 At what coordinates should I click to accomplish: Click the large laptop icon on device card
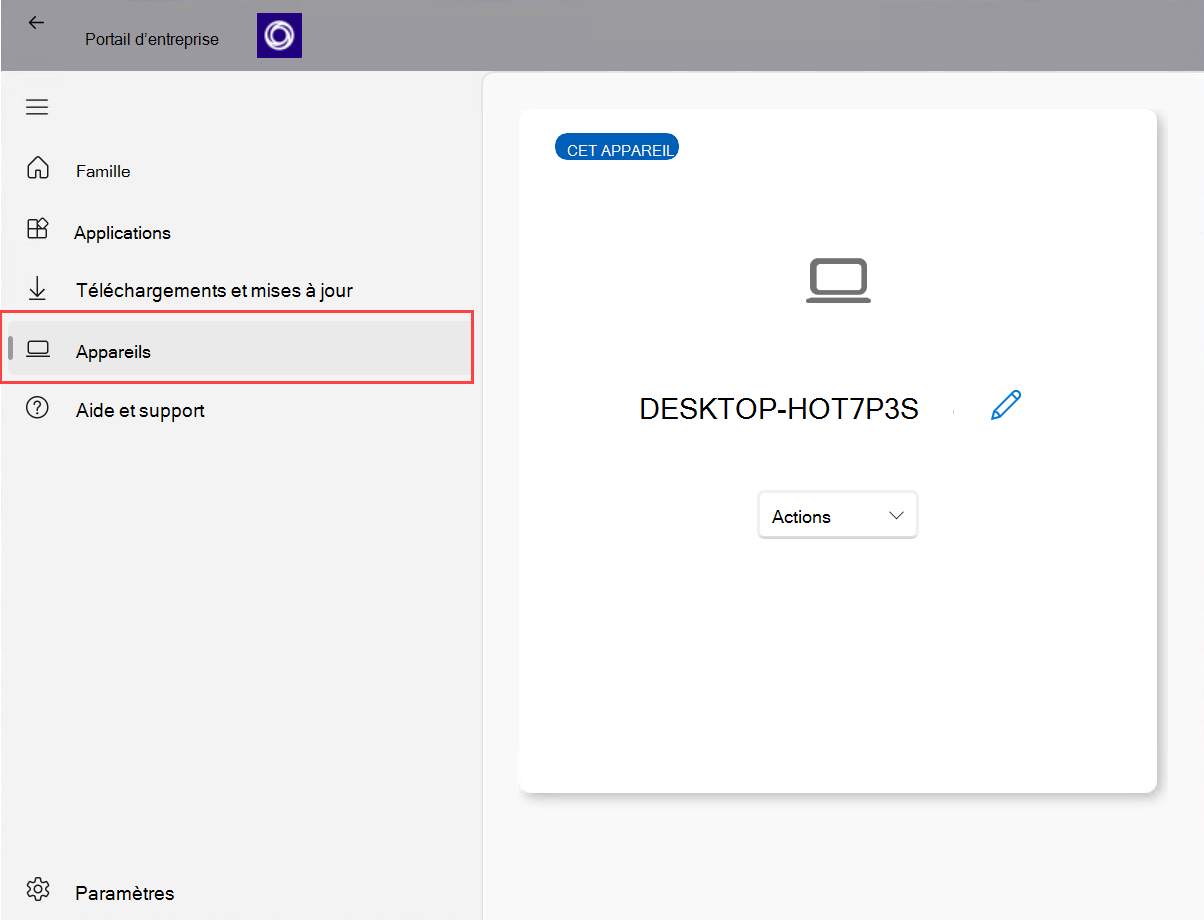click(838, 281)
